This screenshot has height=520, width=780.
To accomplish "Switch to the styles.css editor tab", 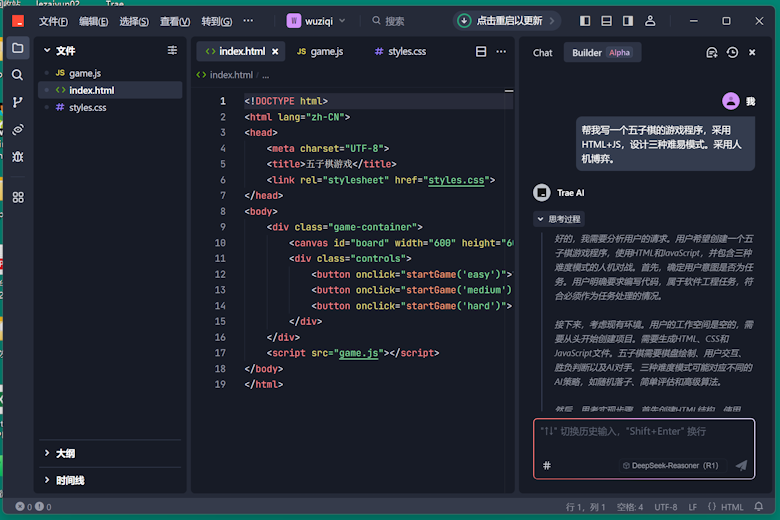I will tap(401, 52).
